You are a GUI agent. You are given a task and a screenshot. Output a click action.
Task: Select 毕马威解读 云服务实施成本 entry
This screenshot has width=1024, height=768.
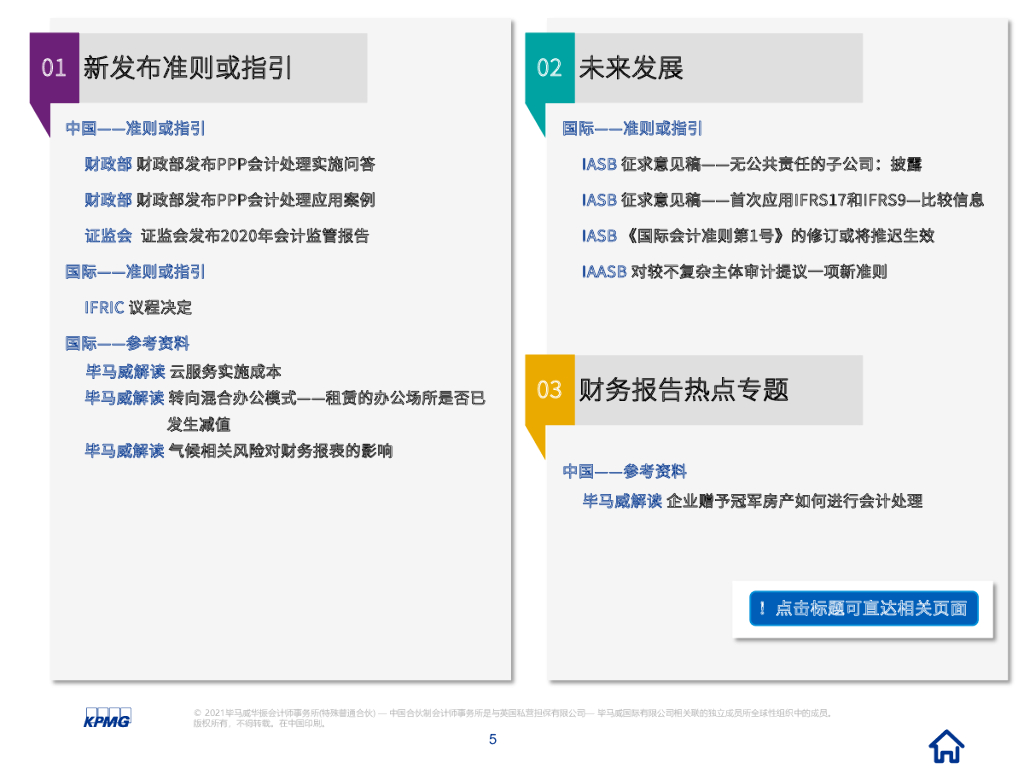click(x=183, y=372)
